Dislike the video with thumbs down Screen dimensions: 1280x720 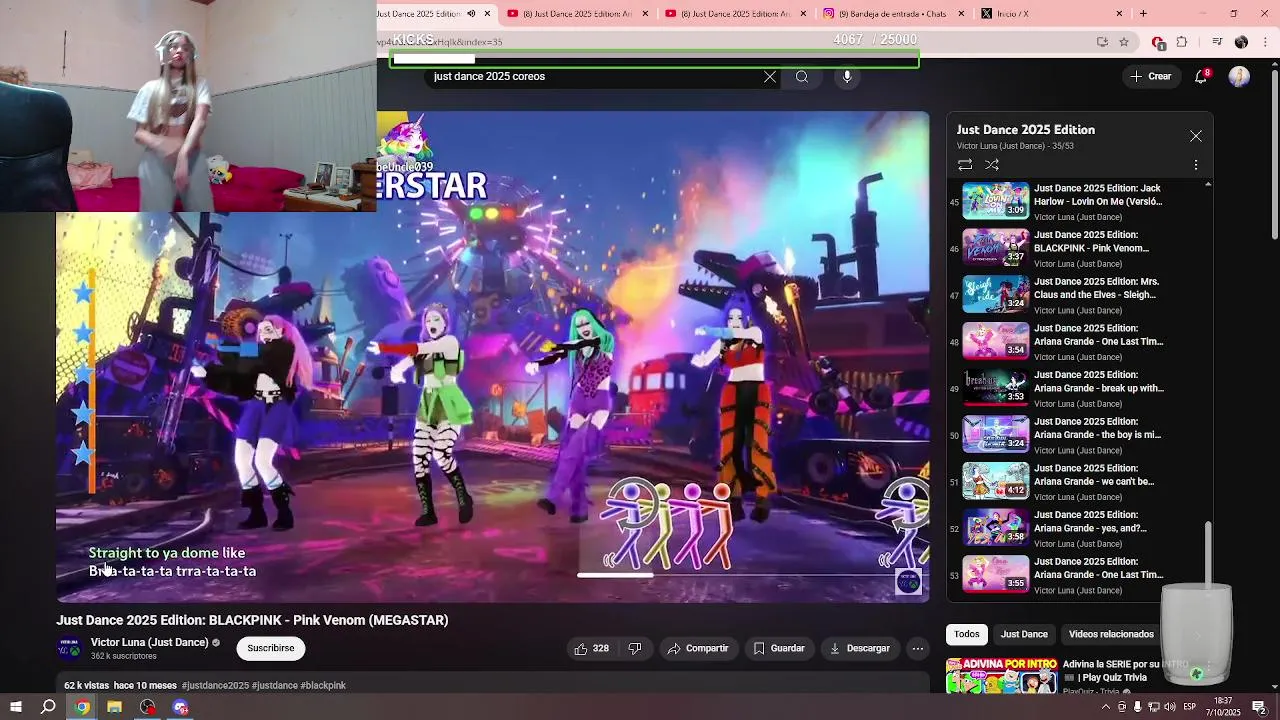pos(635,648)
